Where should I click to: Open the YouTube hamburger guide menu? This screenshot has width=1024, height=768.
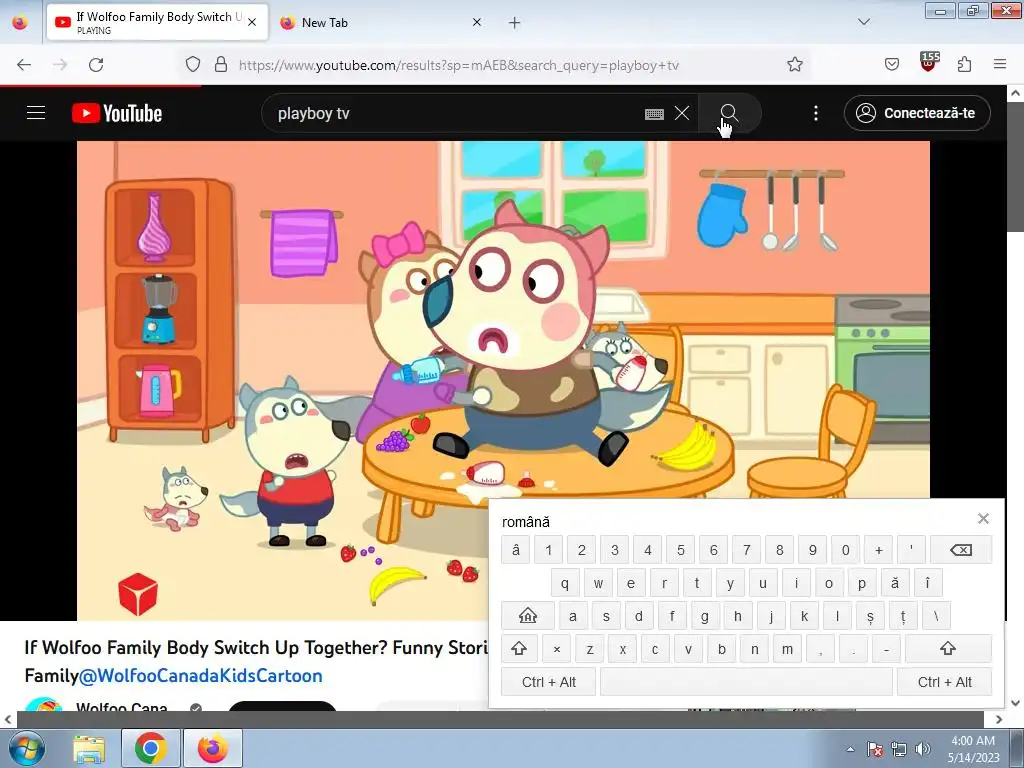tap(36, 113)
